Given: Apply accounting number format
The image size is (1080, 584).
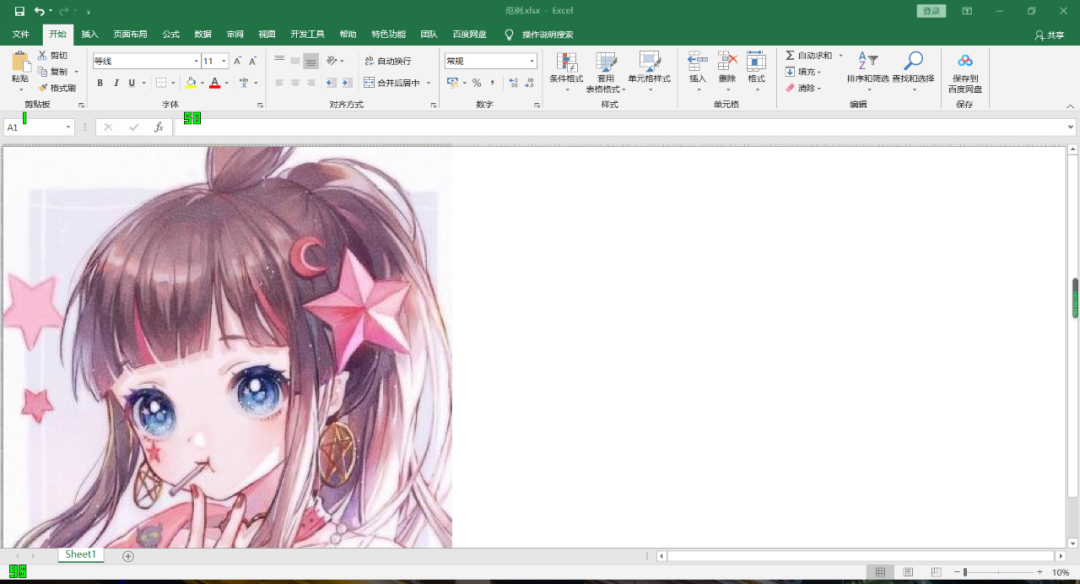Looking at the screenshot, I should tap(453, 83).
